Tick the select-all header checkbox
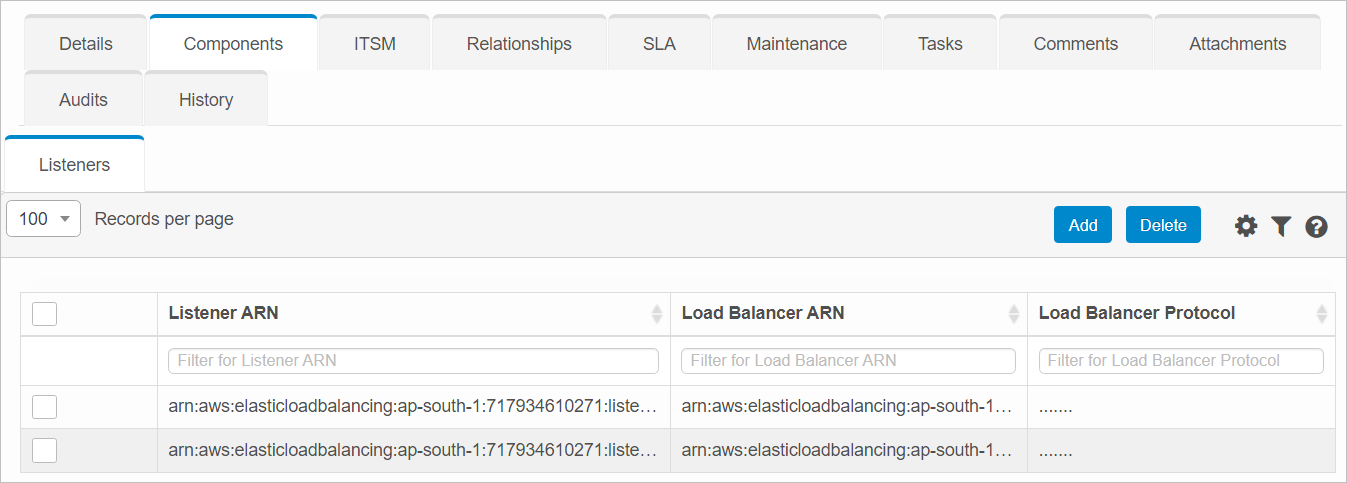Image resolution: width=1347 pixels, height=483 pixels. tap(44, 314)
